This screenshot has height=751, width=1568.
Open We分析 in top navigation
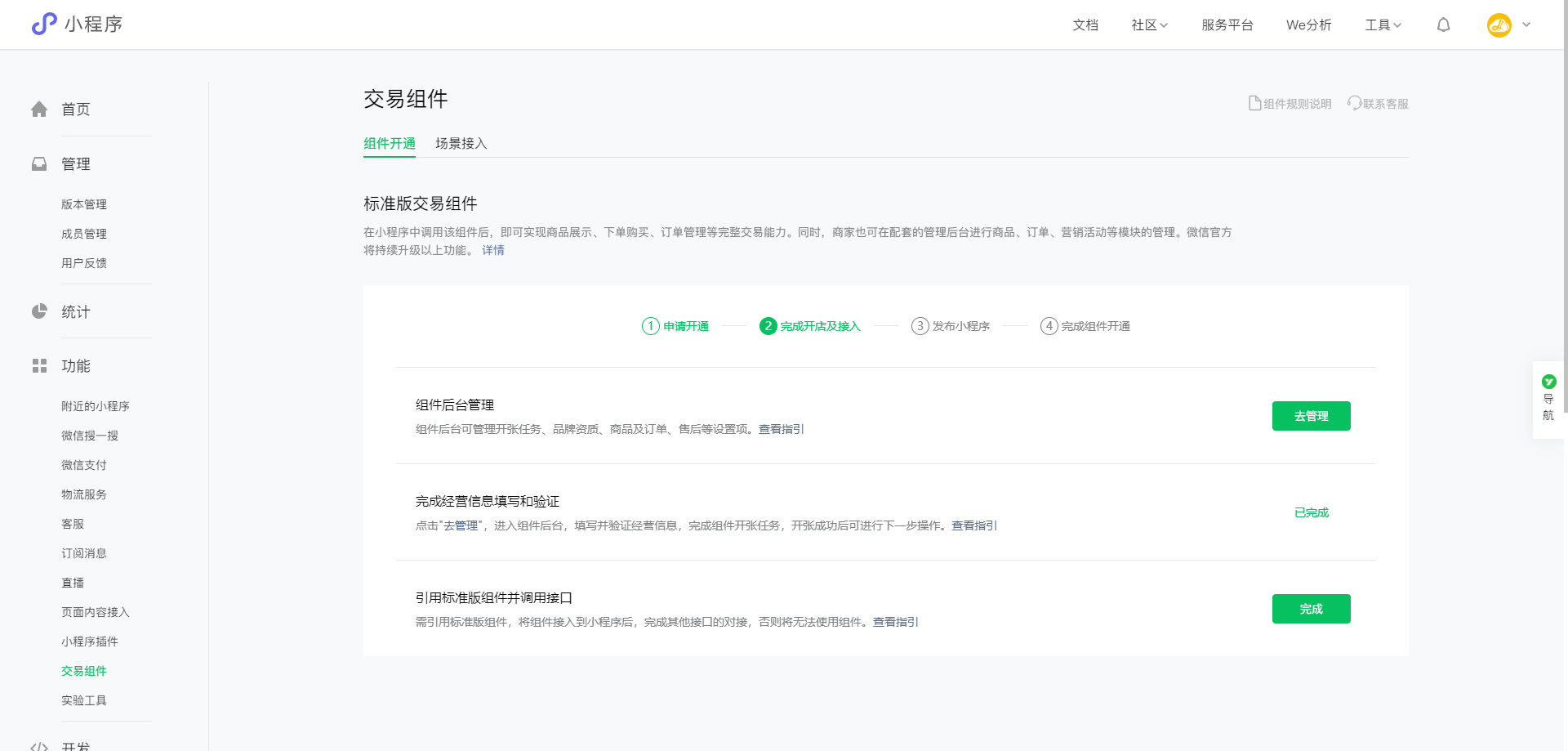(1309, 25)
